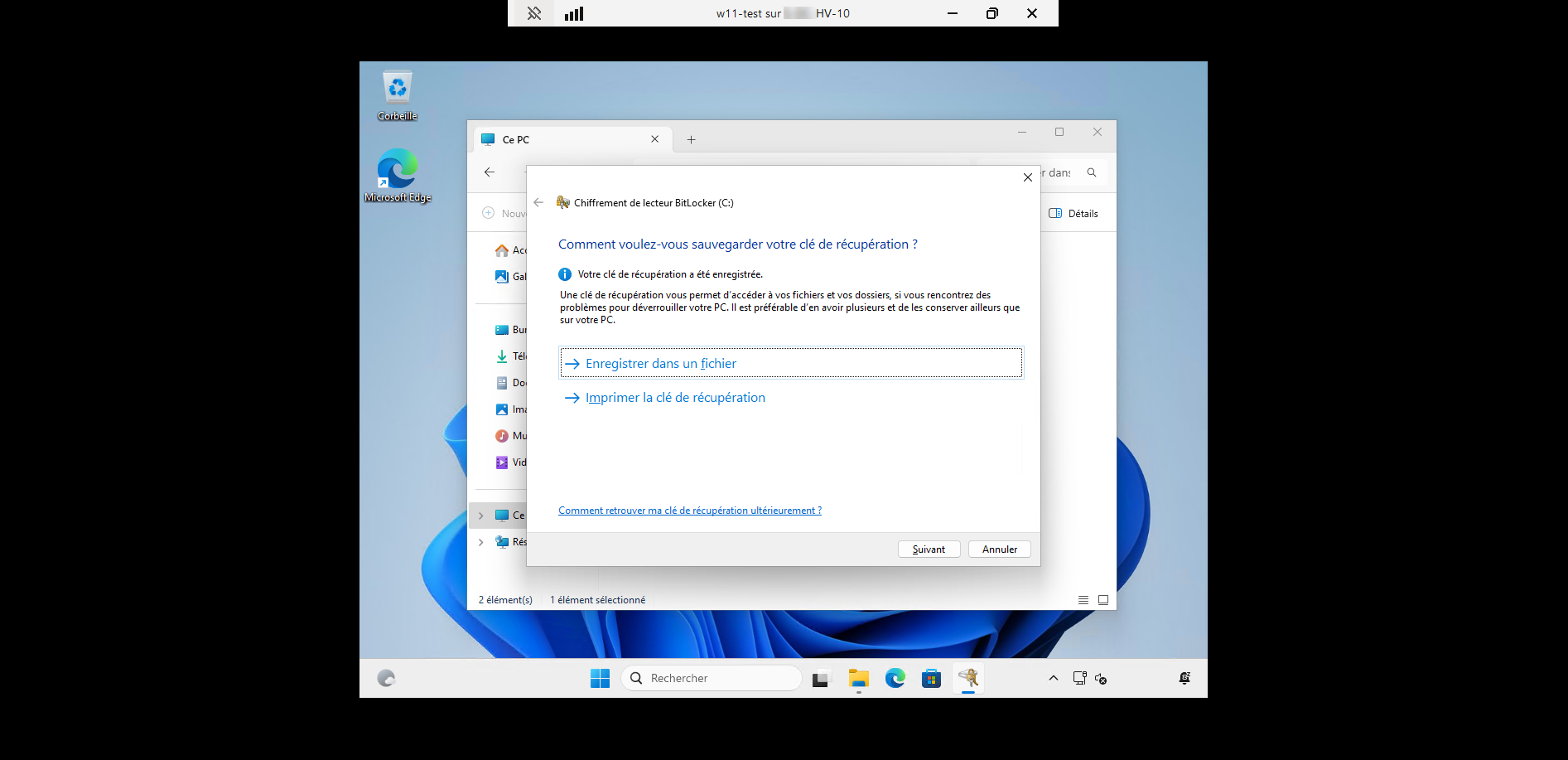Switch Explorer to details list view
The image size is (1568, 760).
pos(1083,600)
